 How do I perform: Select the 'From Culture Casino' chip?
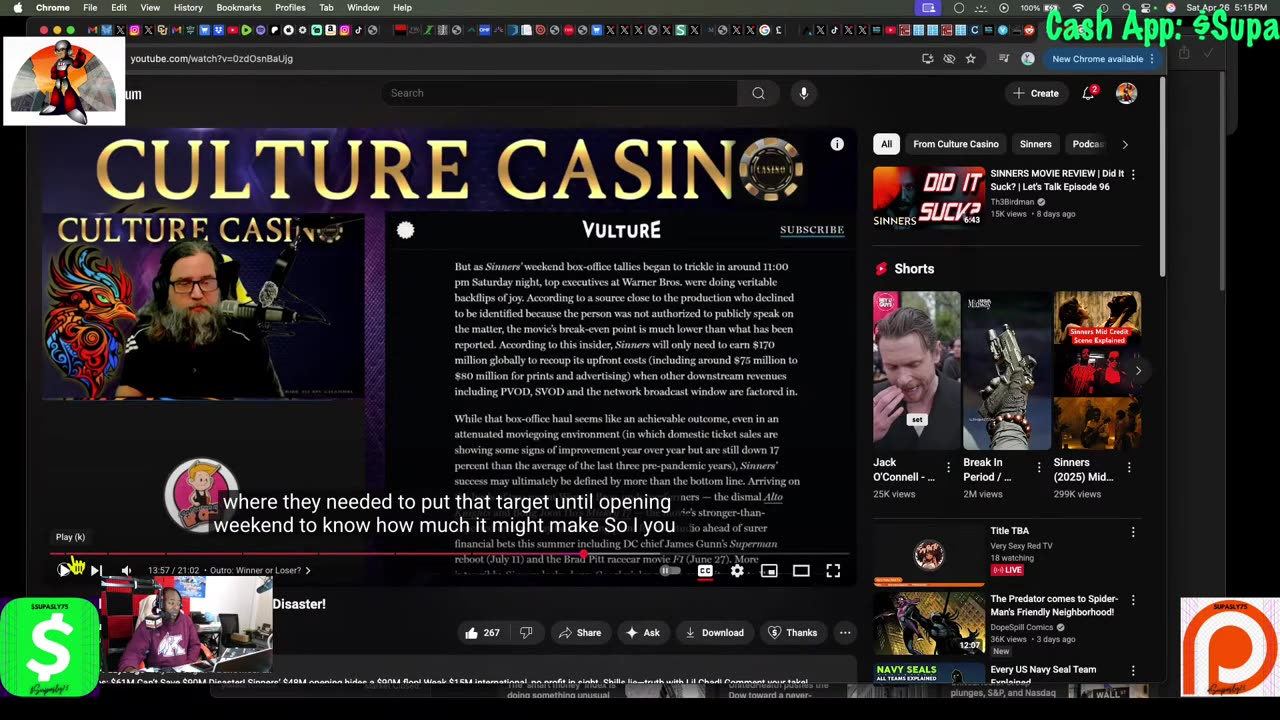click(955, 144)
